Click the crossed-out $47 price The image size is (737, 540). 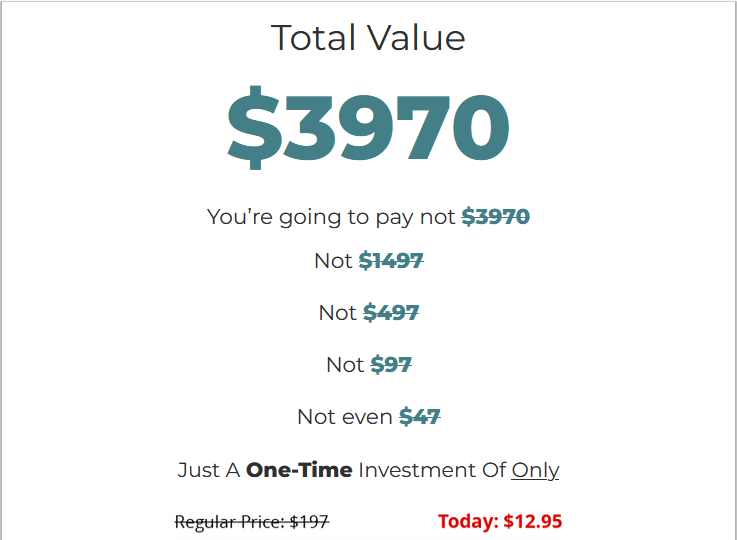[420, 417]
